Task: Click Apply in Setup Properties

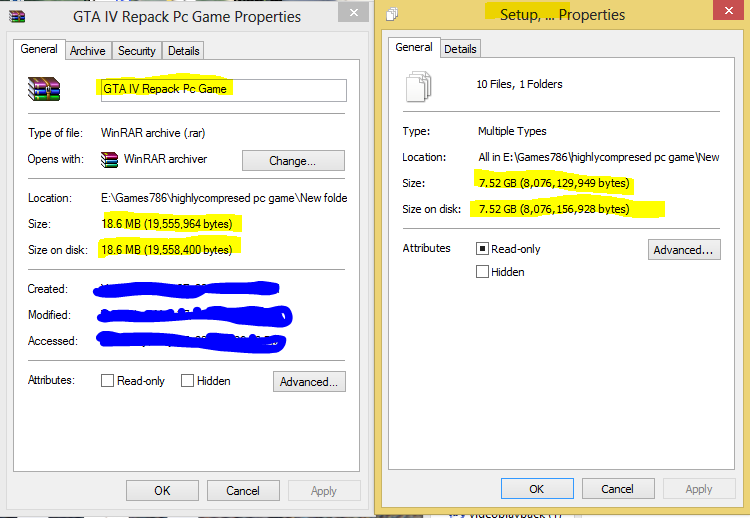Action: click(x=699, y=489)
